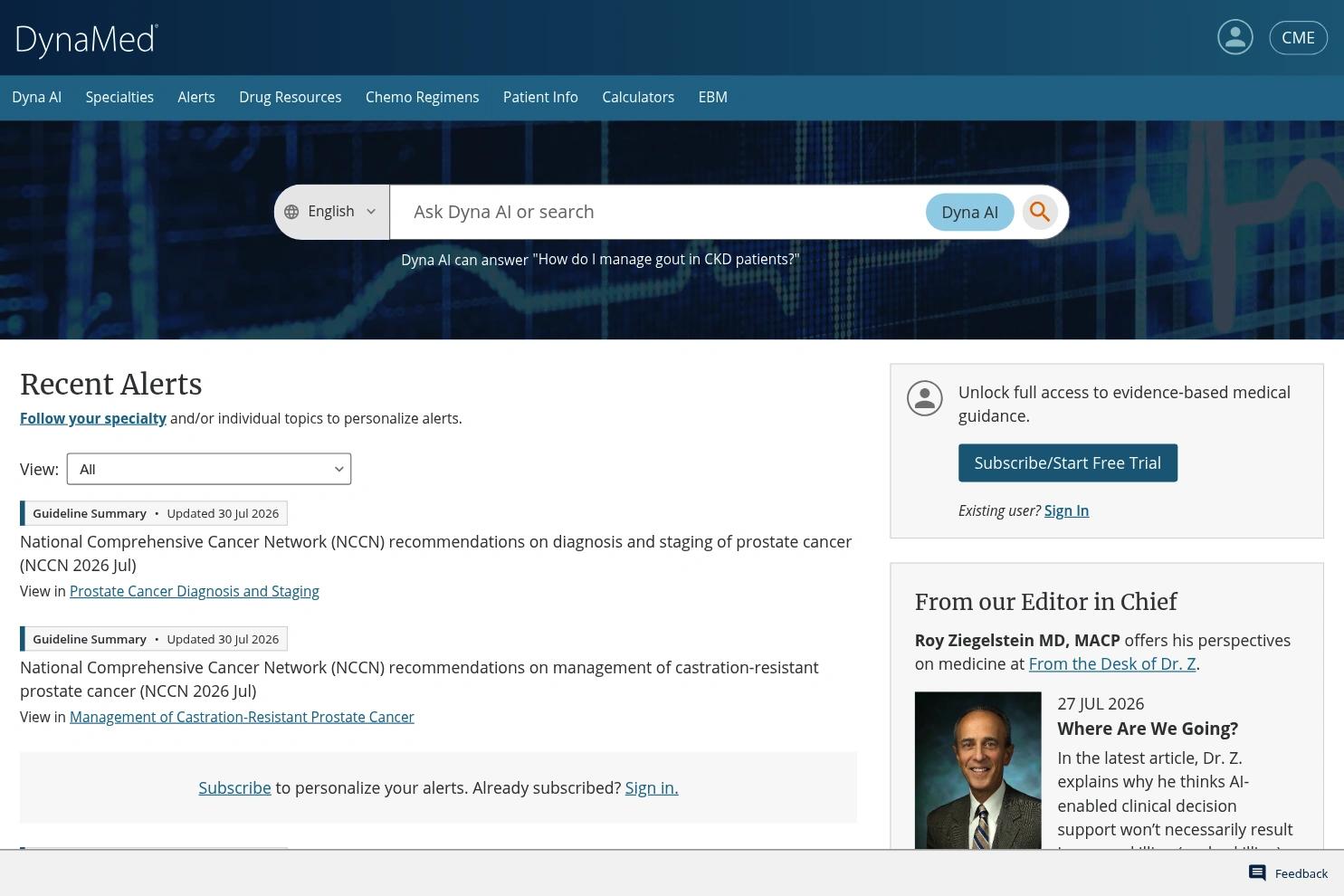Open From the Desk of Dr. Z link
The width and height of the screenshot is (1344, 896).
click(1112, 663)
